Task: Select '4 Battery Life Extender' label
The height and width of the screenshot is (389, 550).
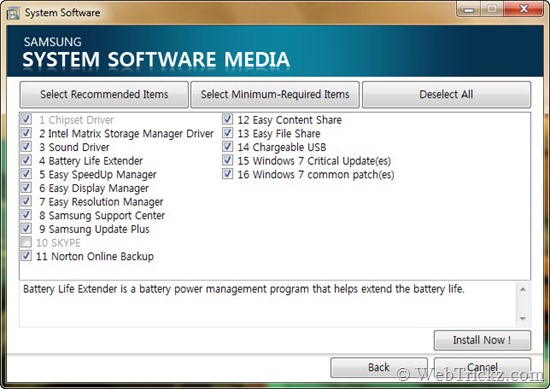Action: point(91,161)
